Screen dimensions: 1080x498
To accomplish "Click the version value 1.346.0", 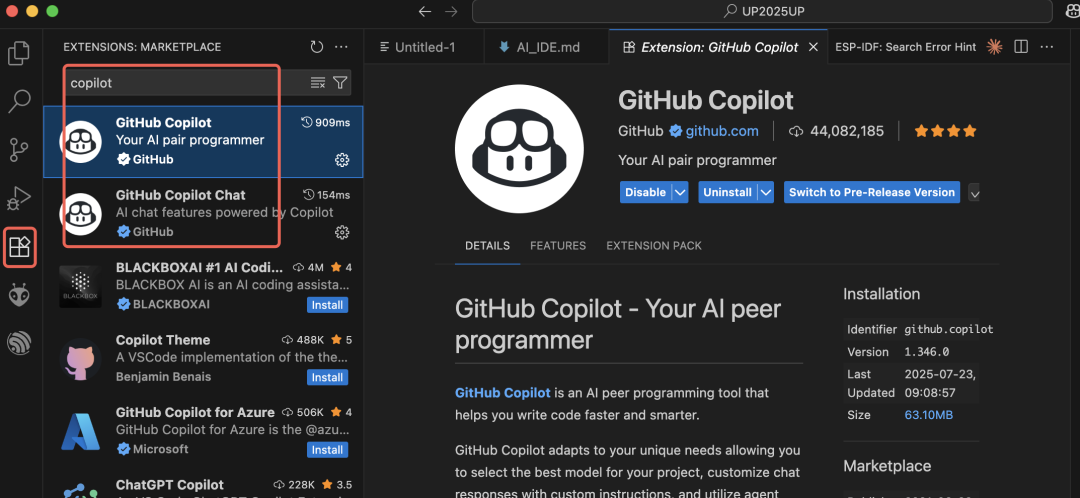I will [927, 351].
